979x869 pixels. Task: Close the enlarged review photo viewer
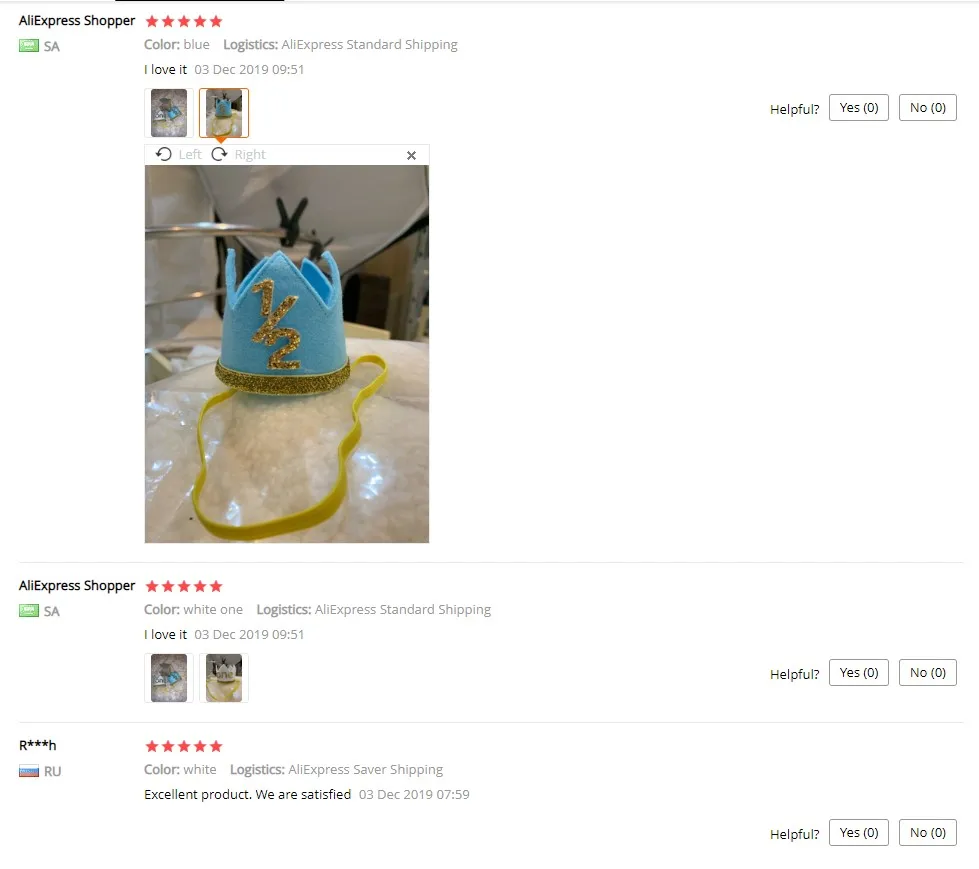(411, 155)
